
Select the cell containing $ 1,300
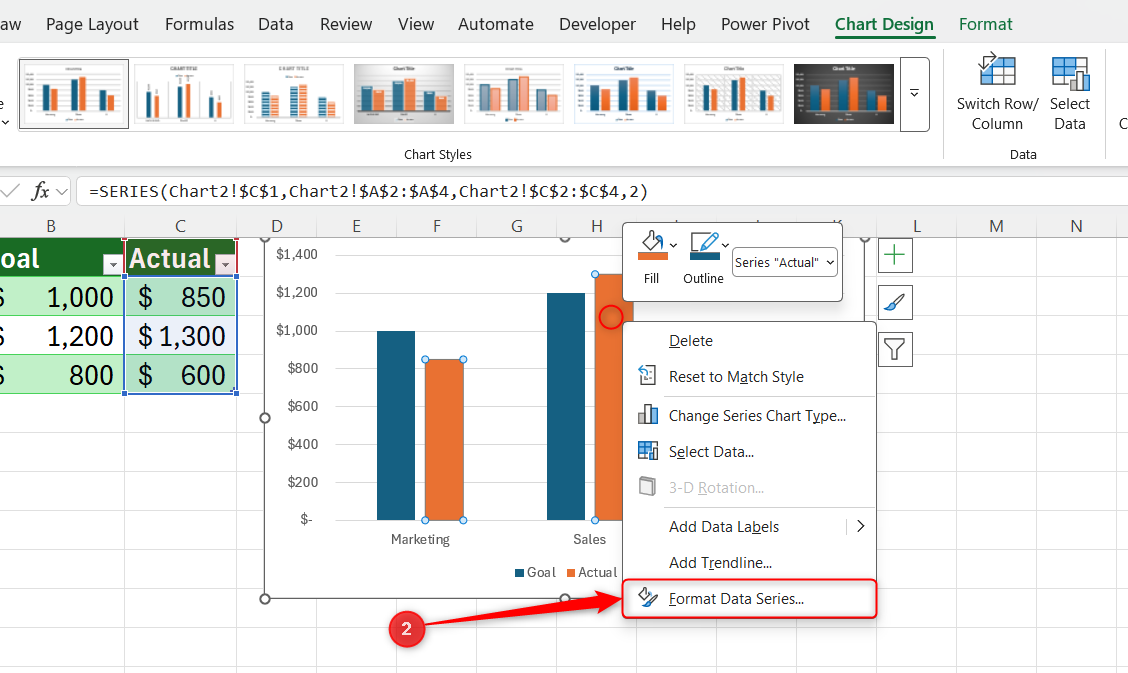tap(181, 336)
